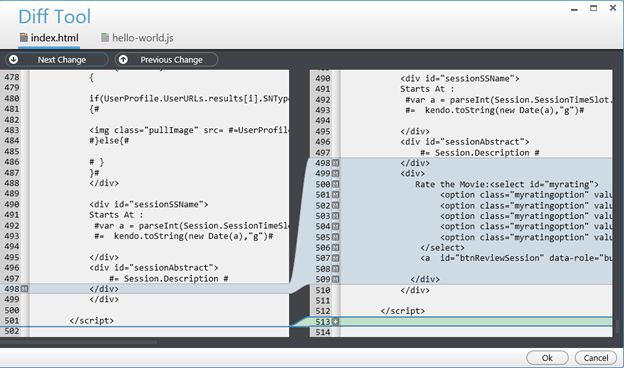Click change marker on right line 508
This screenshot has height=368, width=624.
click(335, 269)
